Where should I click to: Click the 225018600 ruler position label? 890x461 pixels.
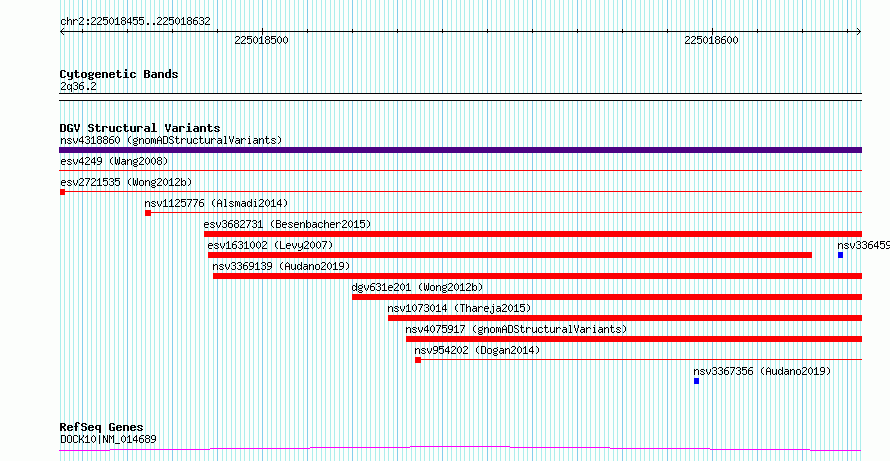coord(712,40)
